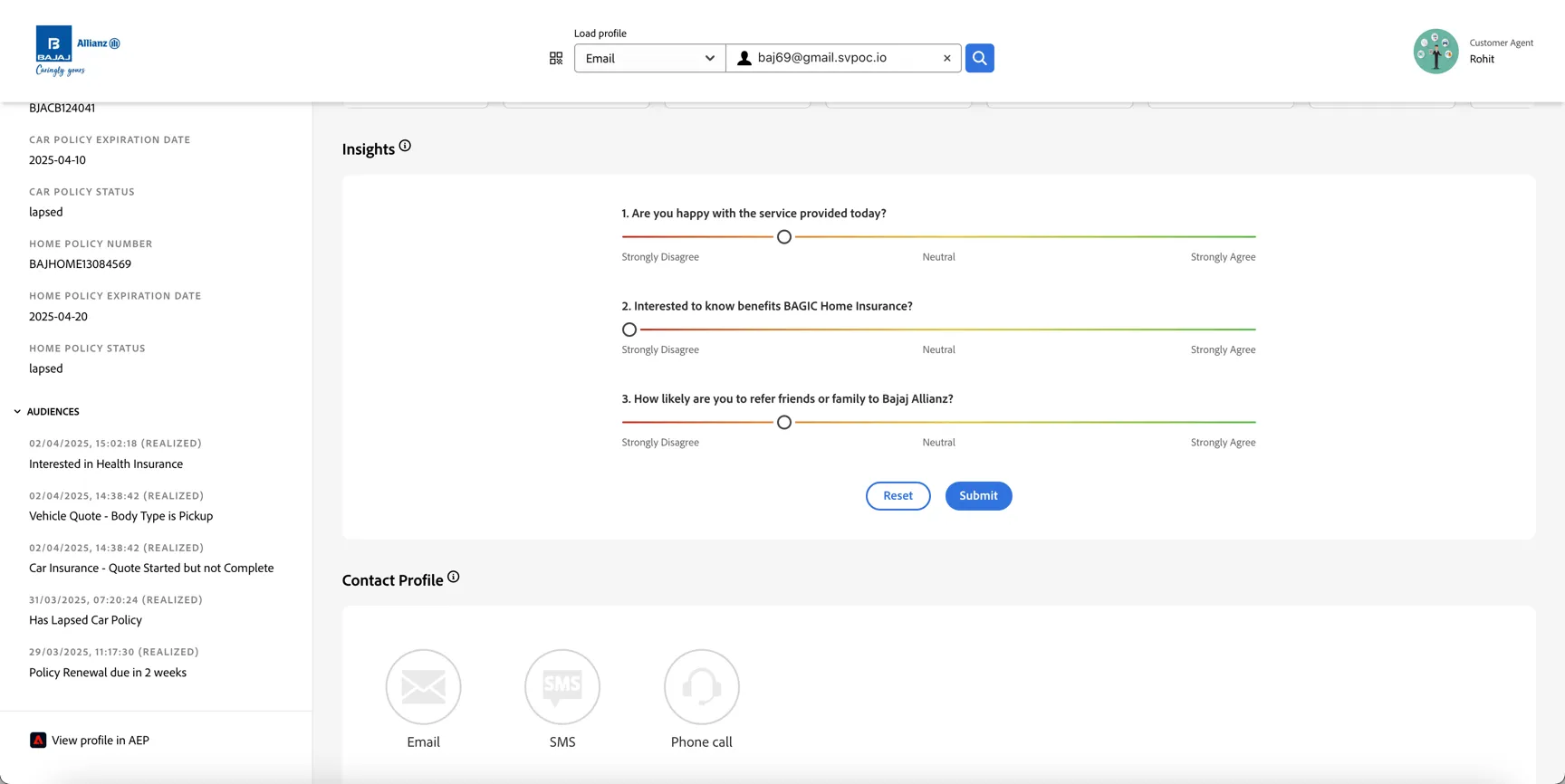Click 'Vehicle Quote - Body Type is Pickup'

(x=120, y=516)
